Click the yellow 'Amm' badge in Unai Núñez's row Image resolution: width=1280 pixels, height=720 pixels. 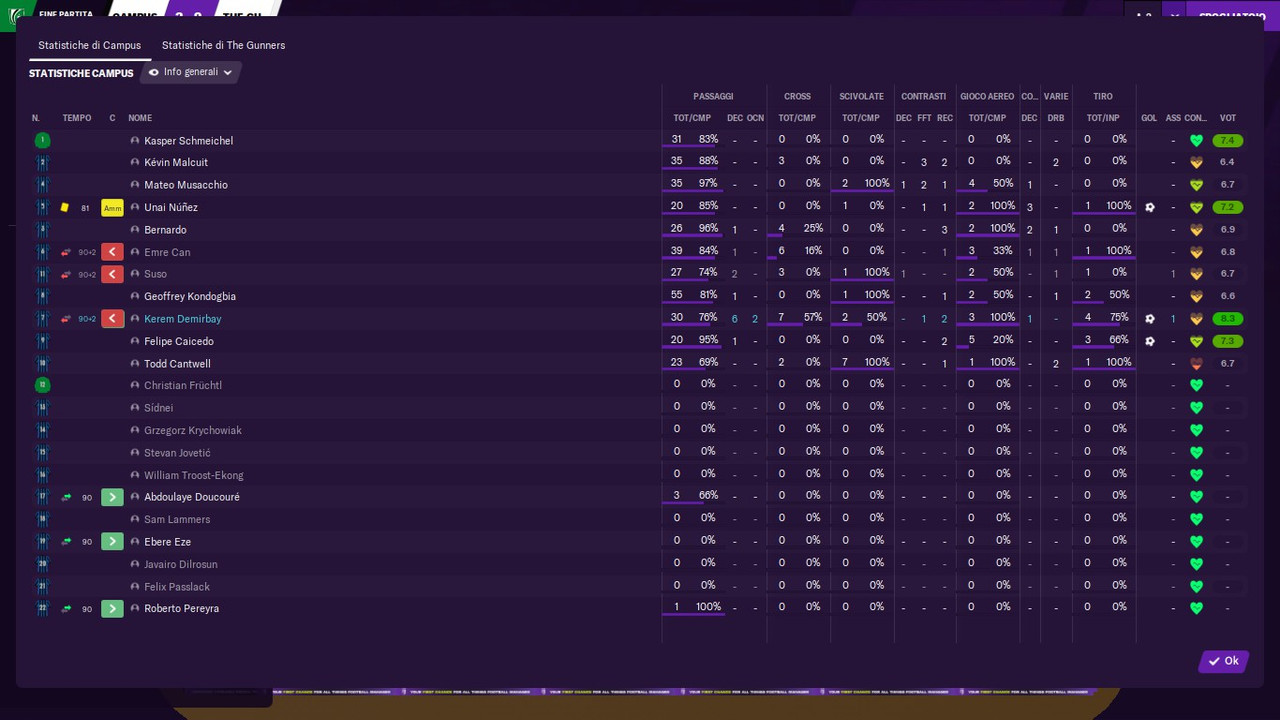click(x=112, y=208)
